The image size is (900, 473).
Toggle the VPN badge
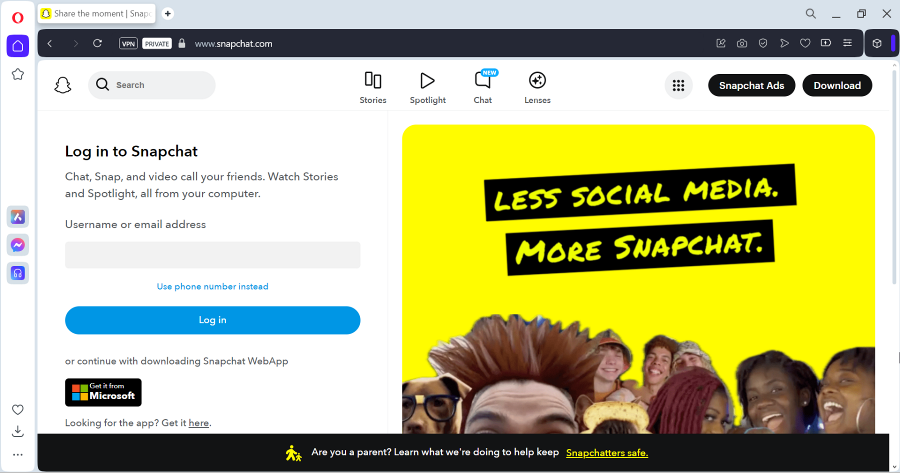129,44
